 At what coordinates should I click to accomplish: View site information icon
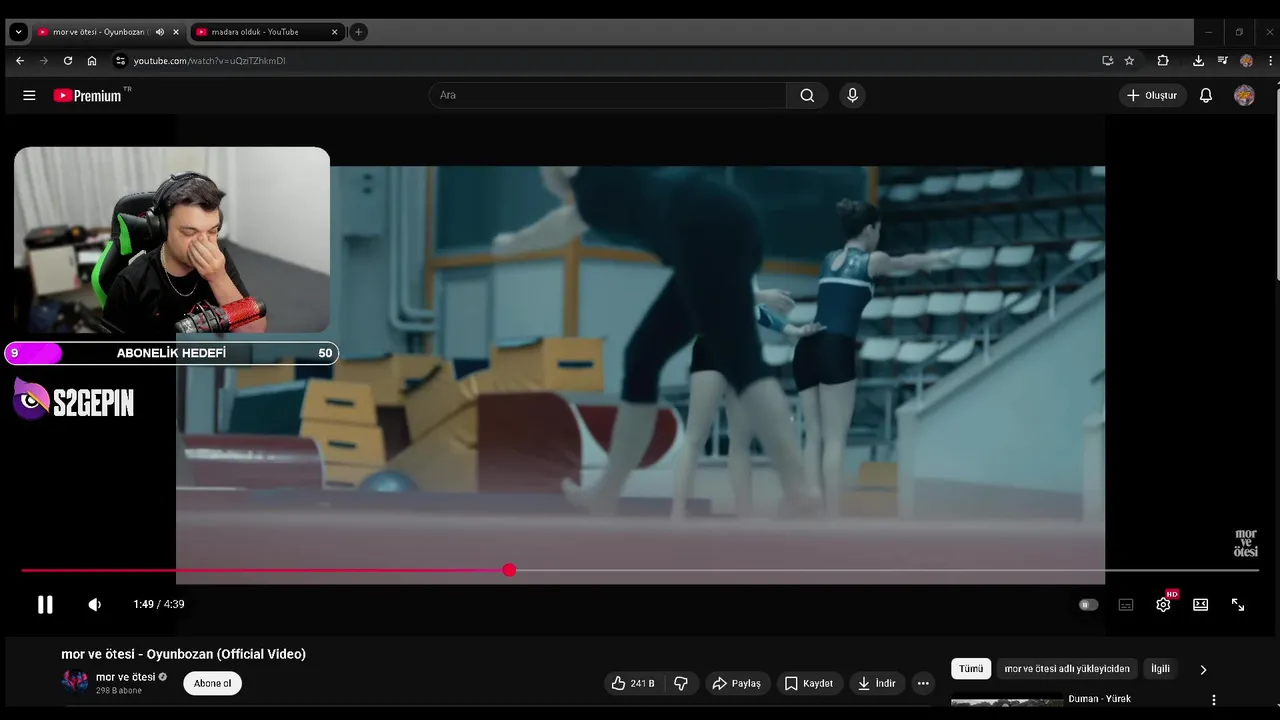[120, 61]
